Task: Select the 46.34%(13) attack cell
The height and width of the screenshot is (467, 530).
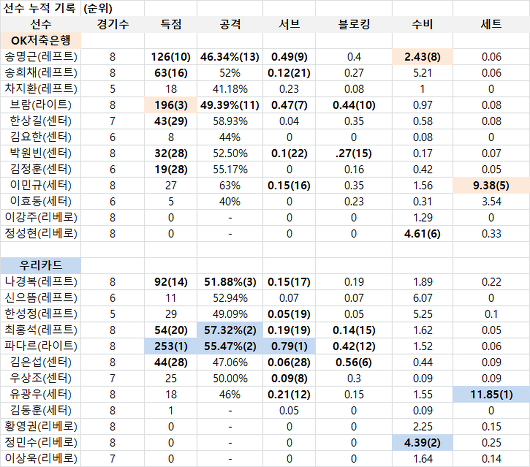Action: 230,57
